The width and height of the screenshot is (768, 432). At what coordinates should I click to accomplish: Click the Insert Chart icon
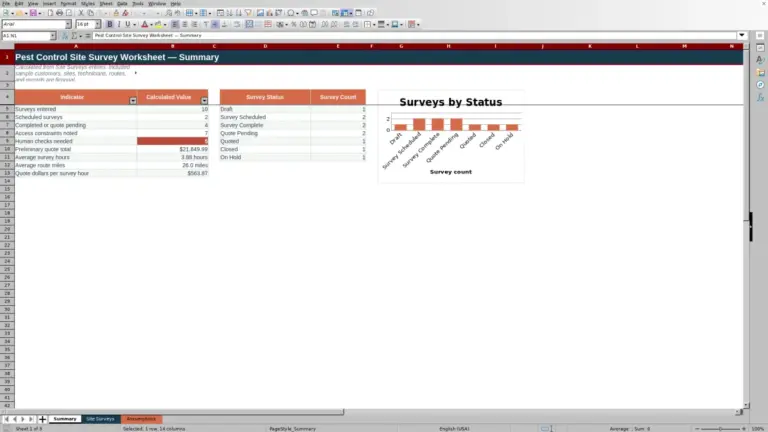point(269,13)
